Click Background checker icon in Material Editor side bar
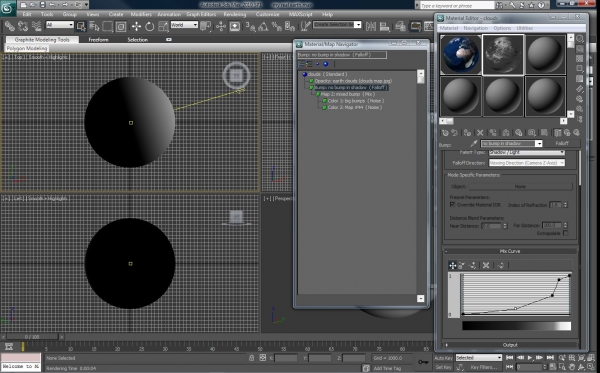 coord(580,59)
